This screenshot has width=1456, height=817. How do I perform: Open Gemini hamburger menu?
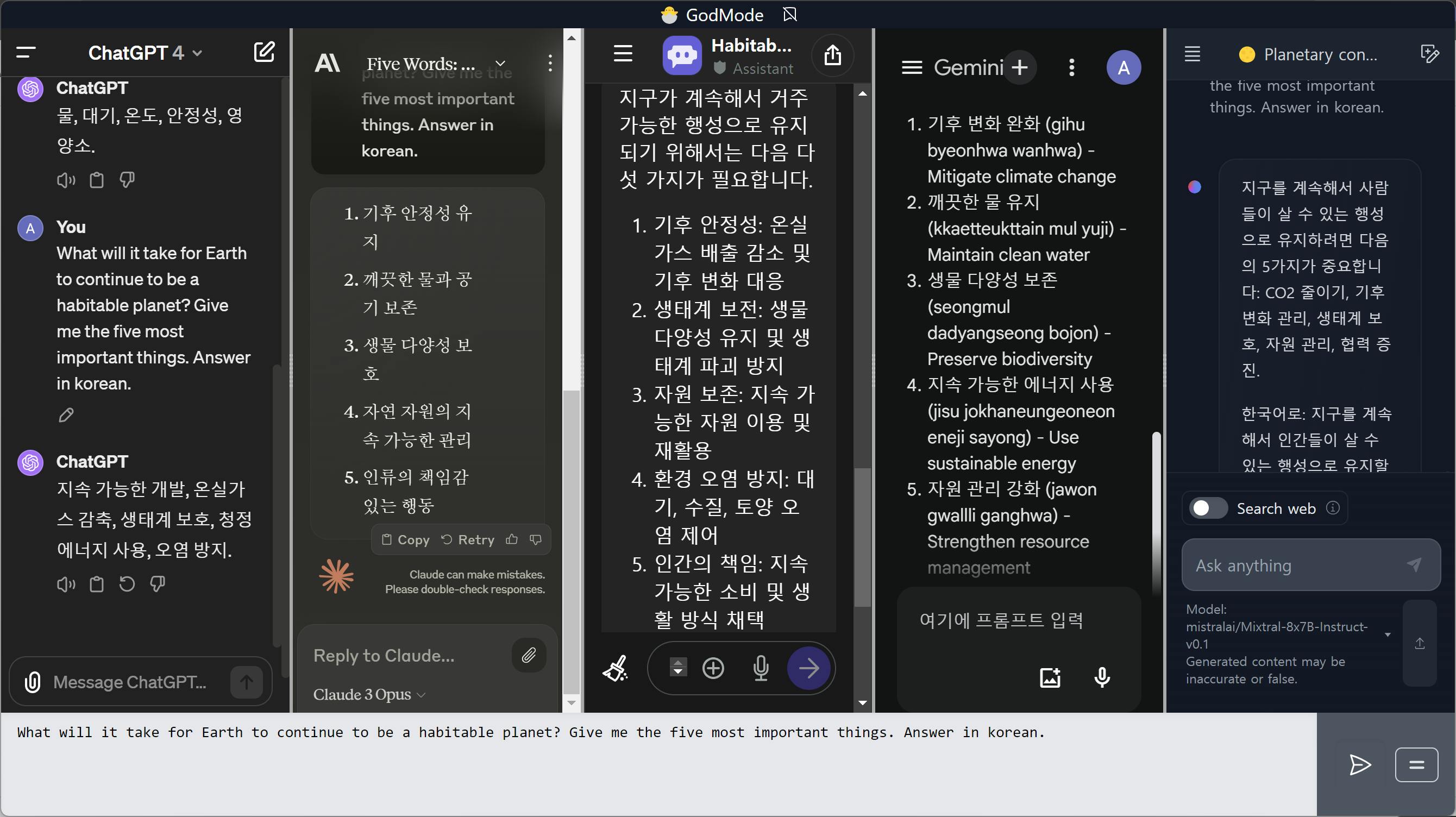[911, 68]
